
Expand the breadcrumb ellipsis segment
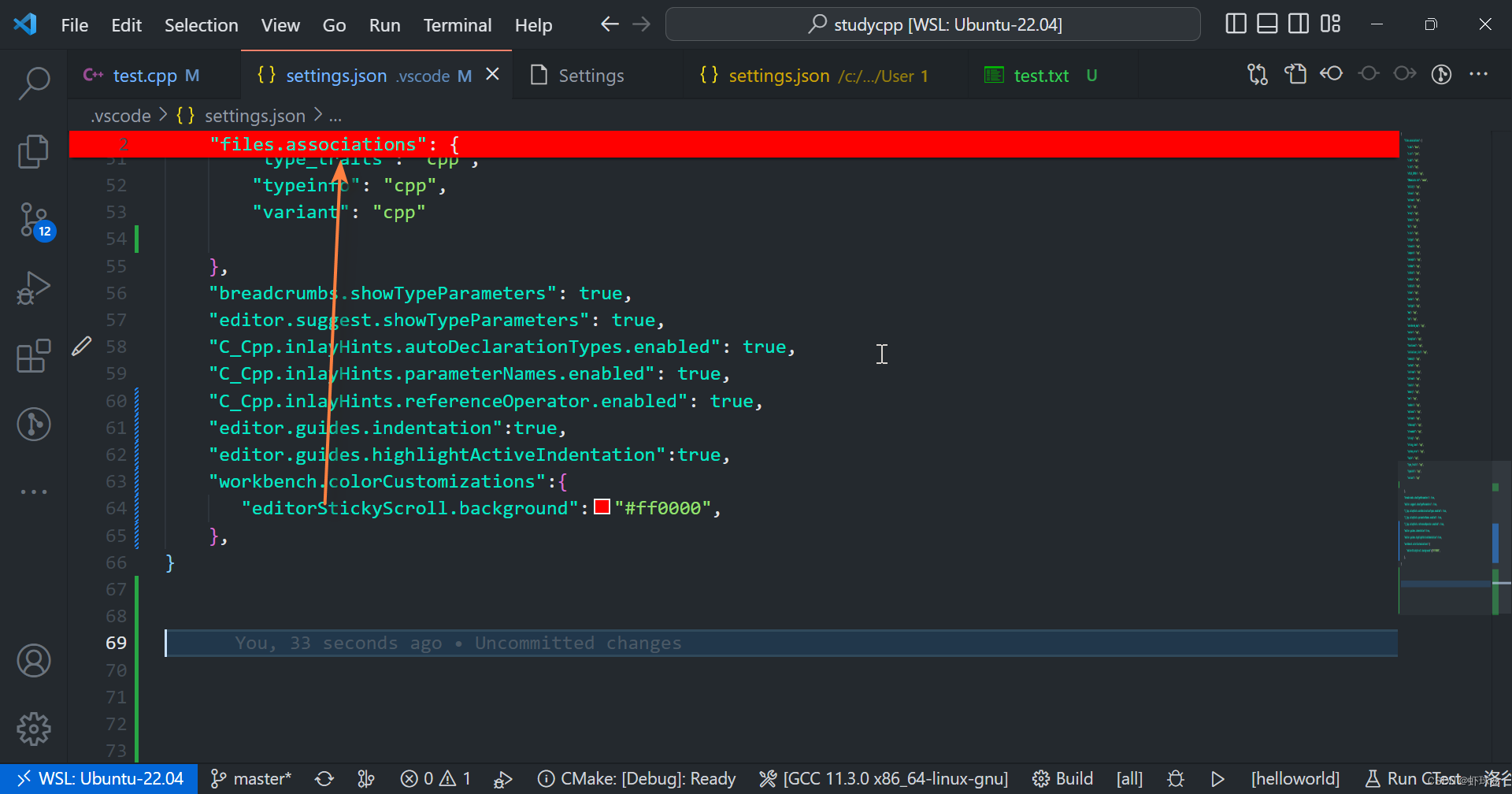[x=335, y=117]
